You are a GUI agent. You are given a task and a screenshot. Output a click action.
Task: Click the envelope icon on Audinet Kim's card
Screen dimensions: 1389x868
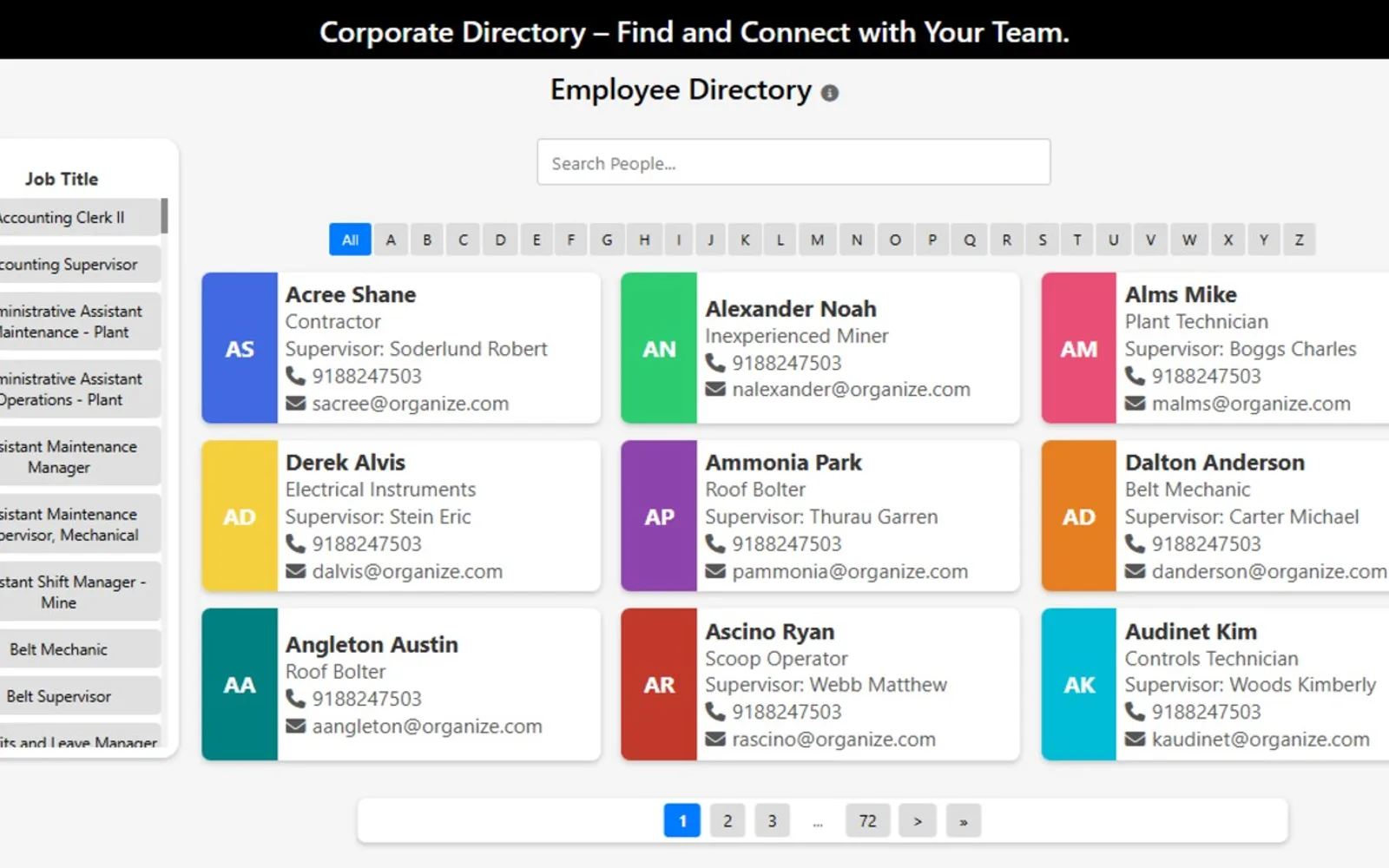(1135, 740)
